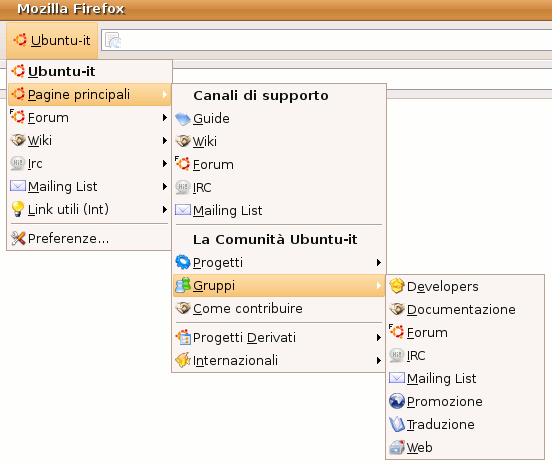Image resolution: width=552 pixels, height=465 pixels.
Task: Select Come contribuire menu entry
Action: [x=279, y=308]
